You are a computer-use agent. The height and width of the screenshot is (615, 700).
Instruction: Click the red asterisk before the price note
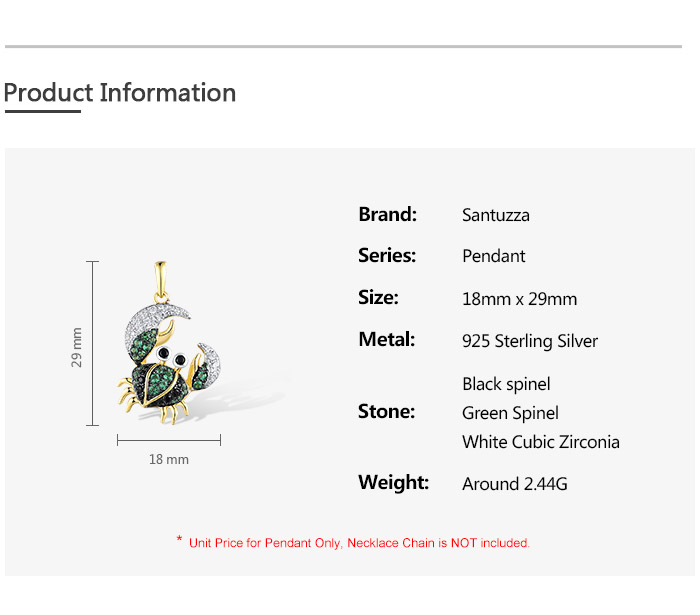(x=179, y=541)
